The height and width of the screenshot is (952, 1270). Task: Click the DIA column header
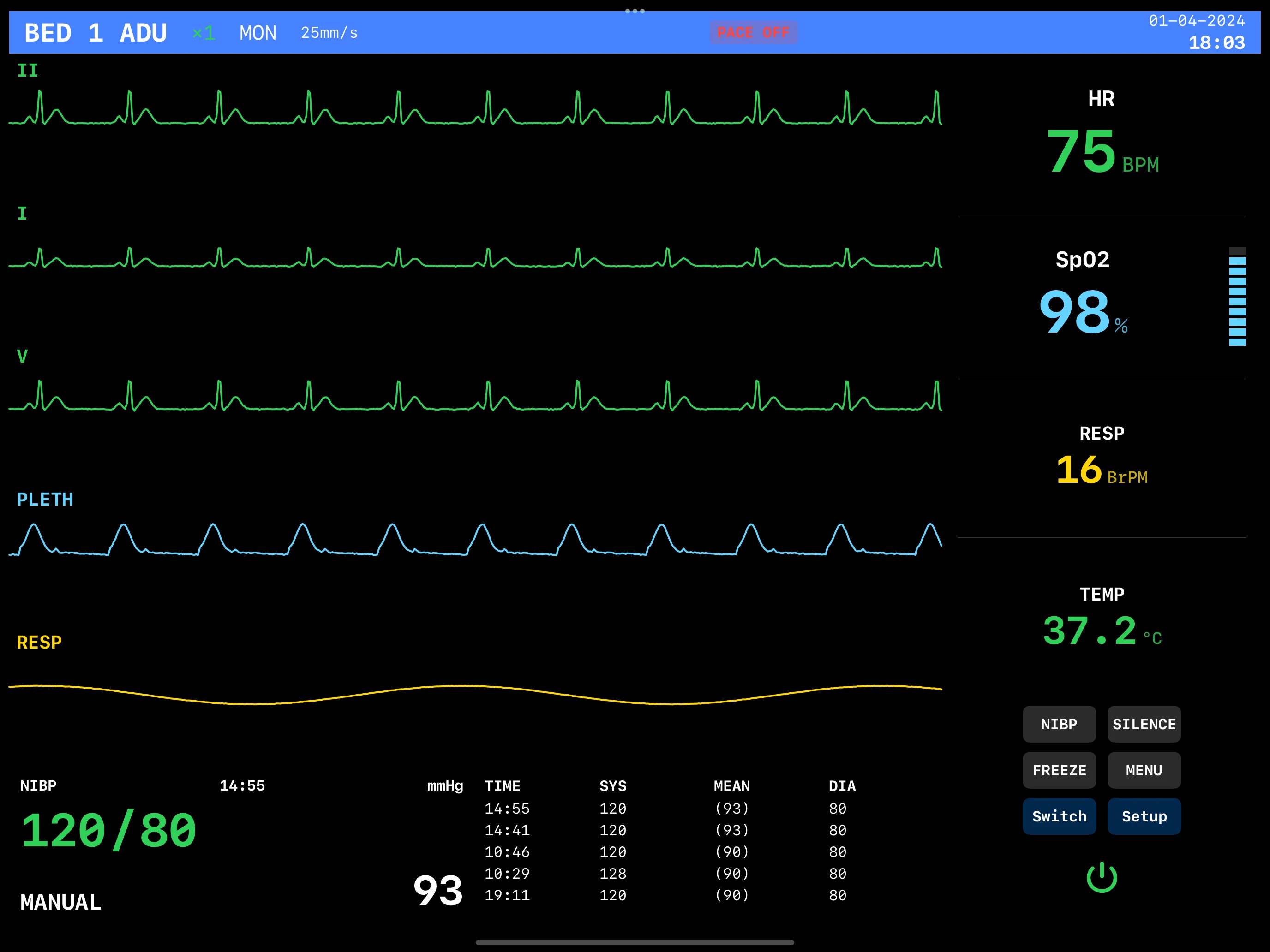tap(842, 785)
